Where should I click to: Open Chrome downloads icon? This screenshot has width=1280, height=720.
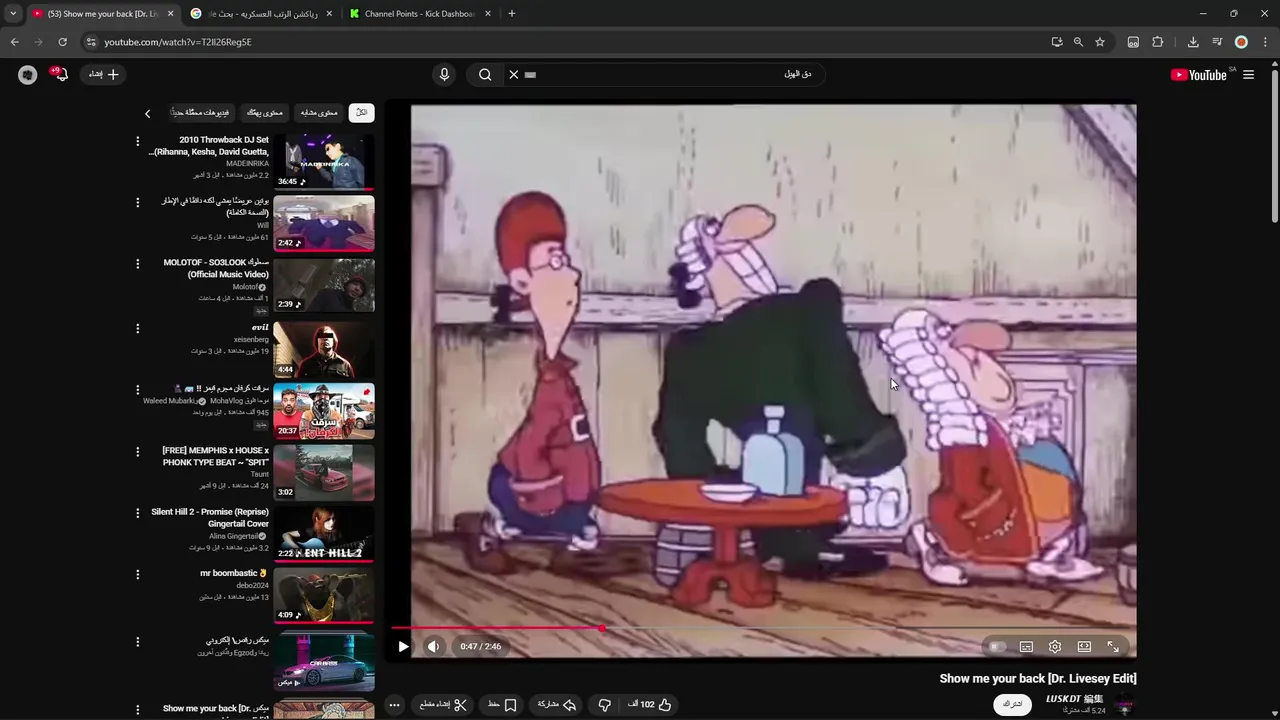1193,42
